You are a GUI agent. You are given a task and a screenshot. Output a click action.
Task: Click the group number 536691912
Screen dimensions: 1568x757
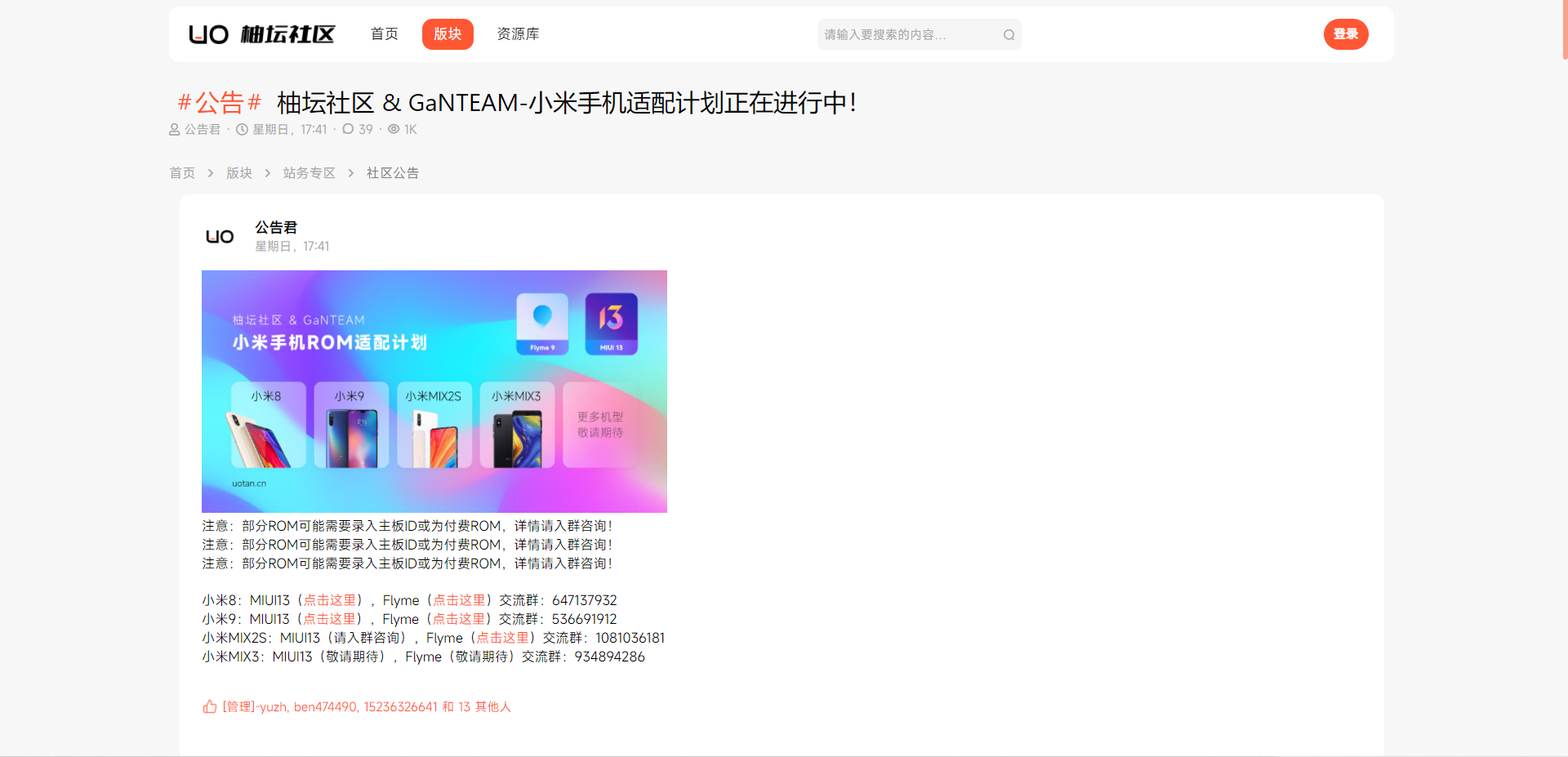[585, 619]
